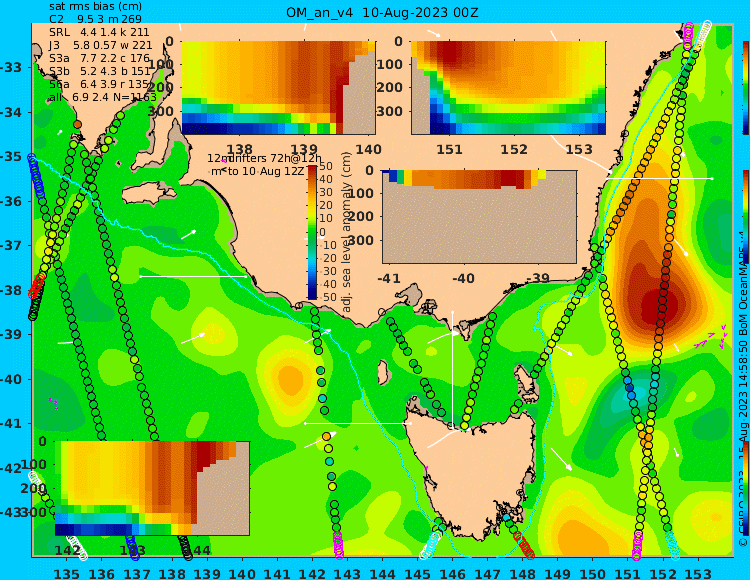Viewport: 750px width, 580px height.
Task: Click the red track endpoint circles near -38 left edge
Action: 36,285
